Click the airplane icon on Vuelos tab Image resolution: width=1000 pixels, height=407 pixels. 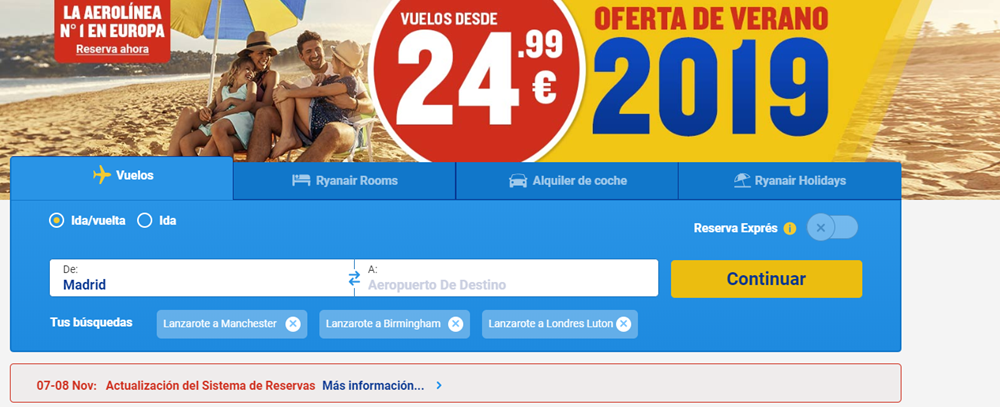click(102, 175)
